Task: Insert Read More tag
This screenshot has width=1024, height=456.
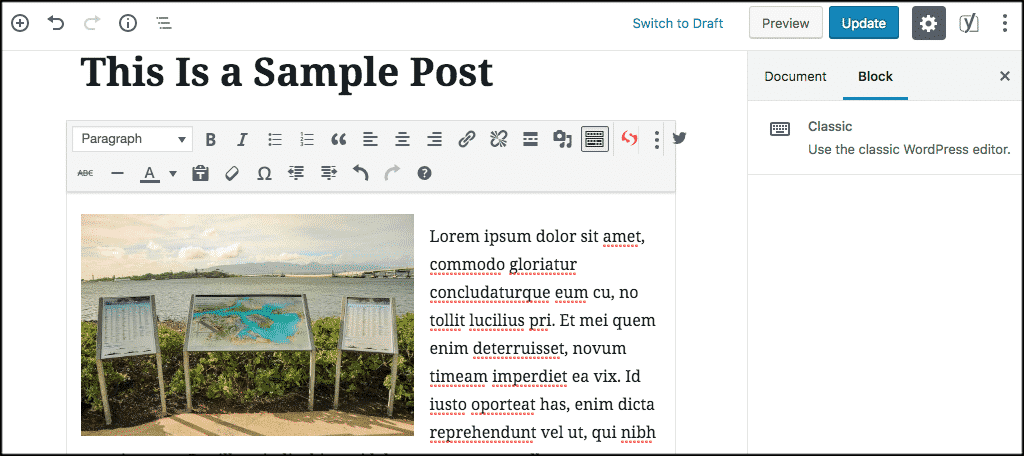Action: point(530,140)
